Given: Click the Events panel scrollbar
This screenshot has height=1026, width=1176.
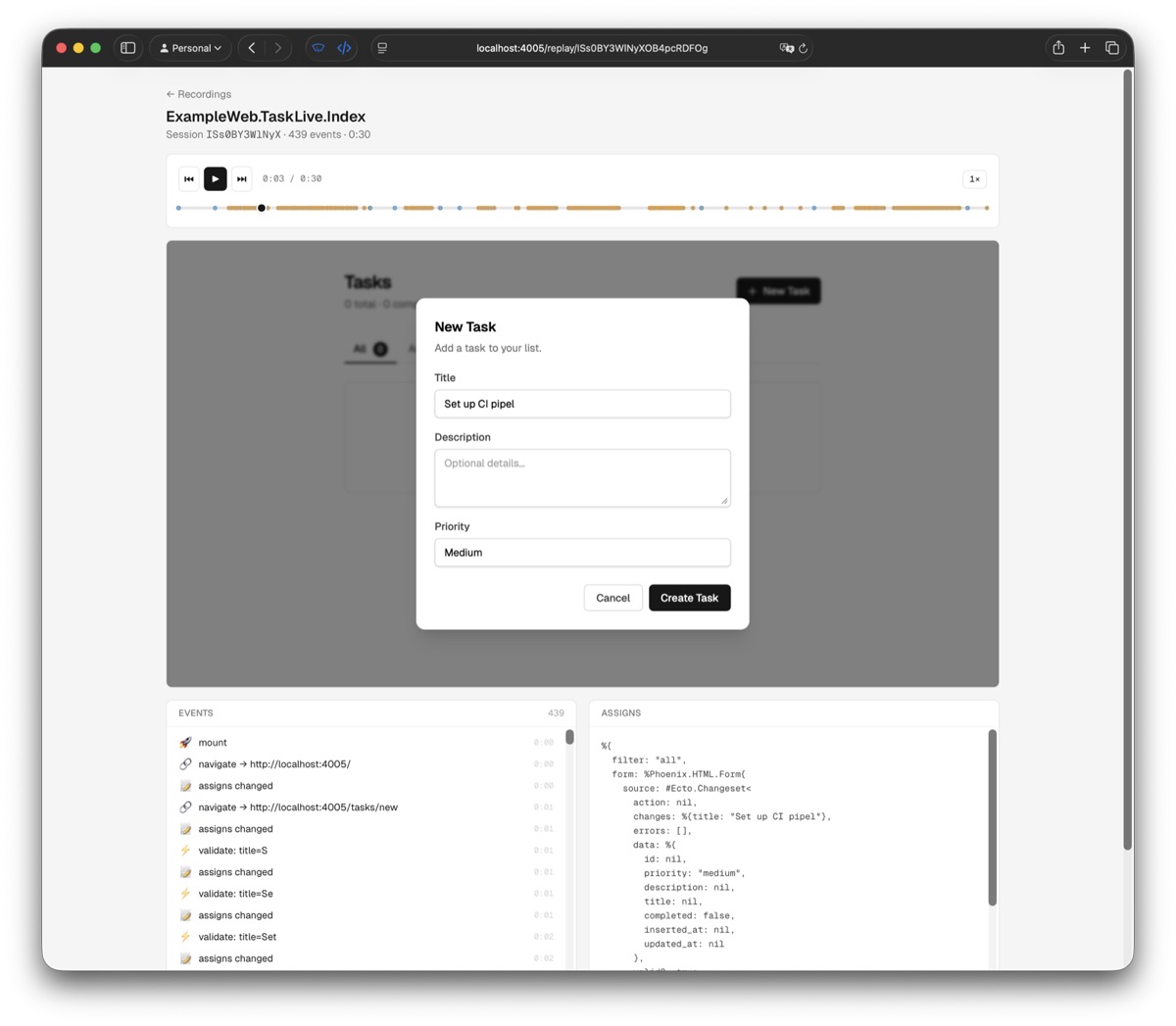Looking at the screenshot, I should click(x=569, y=737).
